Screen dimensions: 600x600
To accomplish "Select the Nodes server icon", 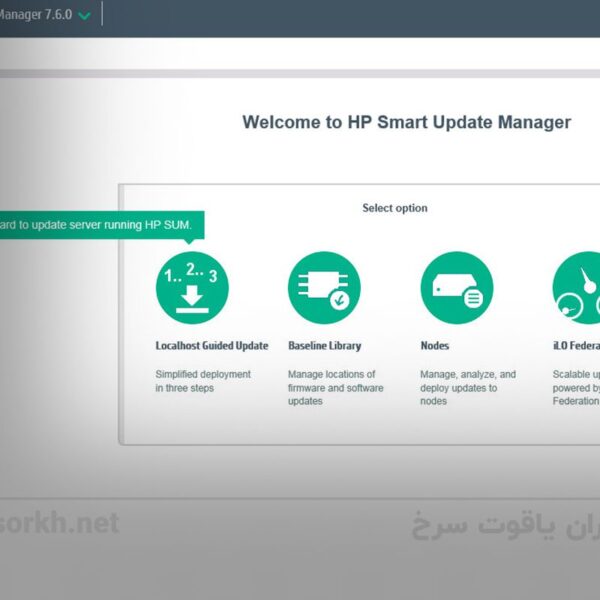I will 457,287.
